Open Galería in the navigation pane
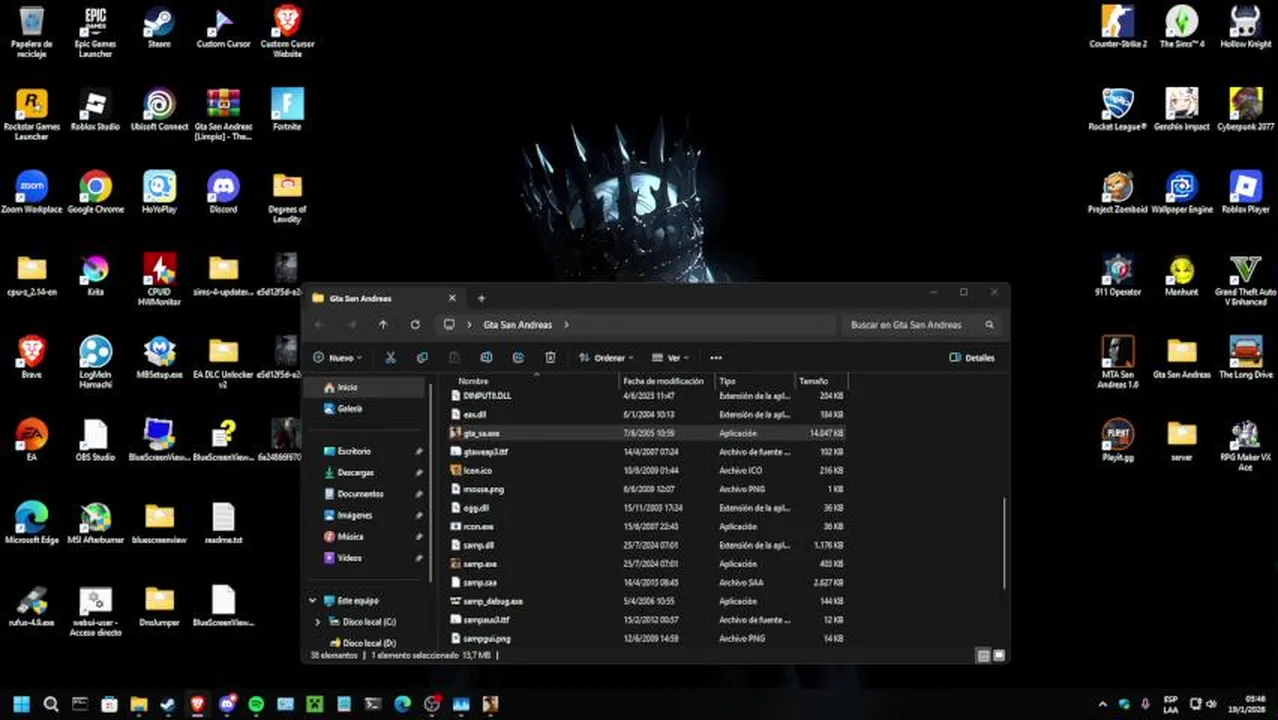 364,409
